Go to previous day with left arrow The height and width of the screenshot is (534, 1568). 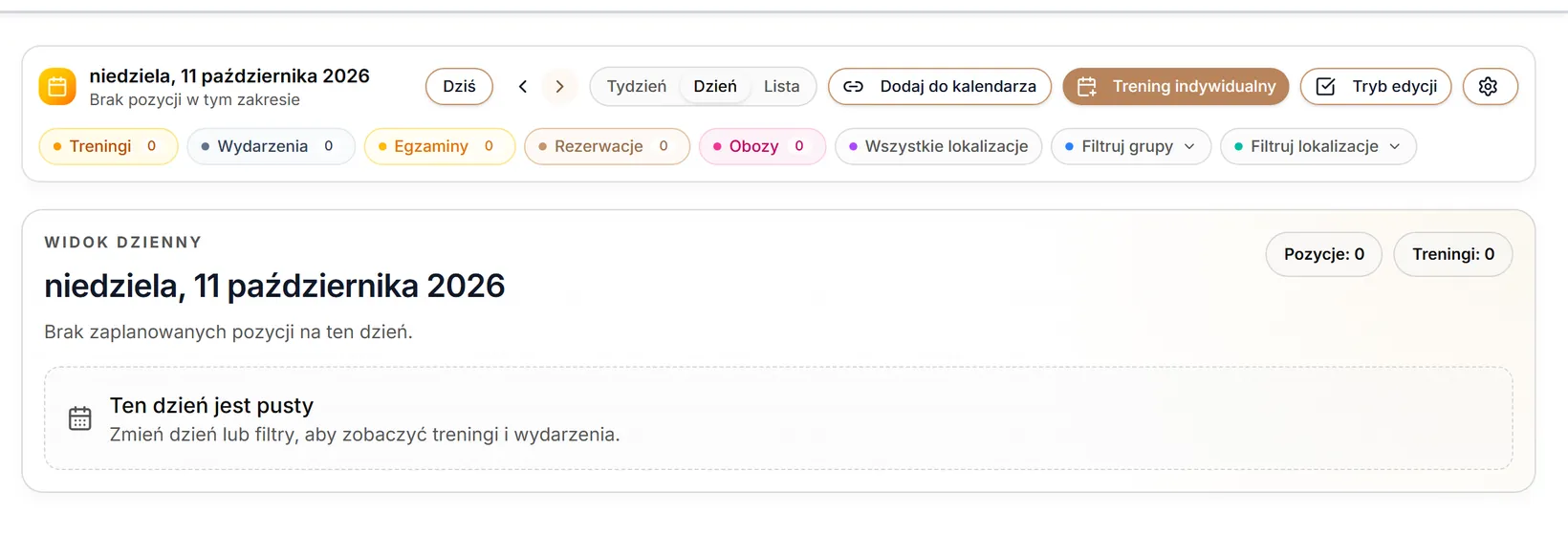(523, 87)
